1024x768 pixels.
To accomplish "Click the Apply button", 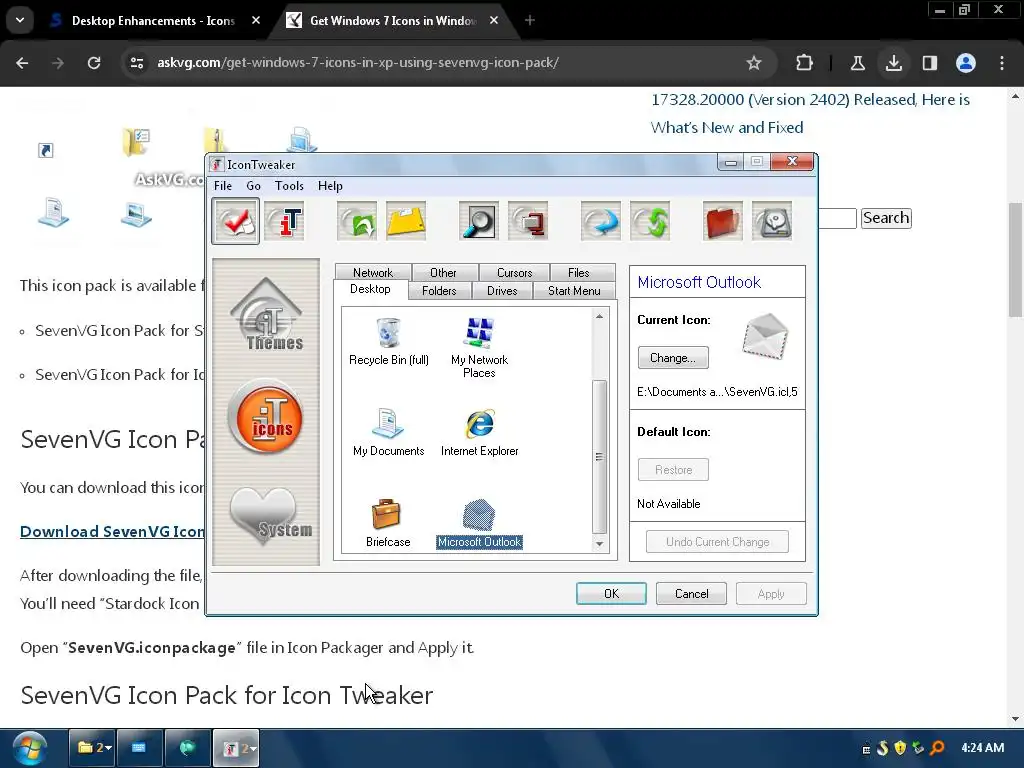I will tap(771, 594).
